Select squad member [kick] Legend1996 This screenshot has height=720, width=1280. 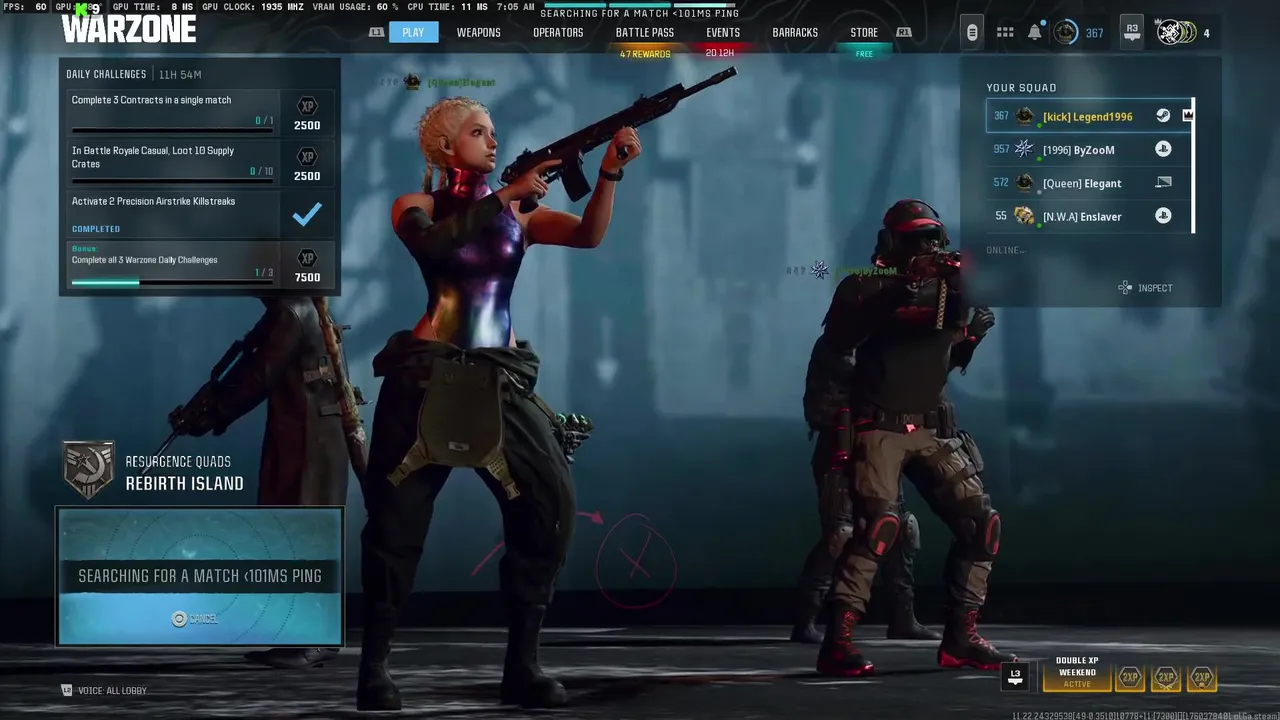click(x=1089, y=116)
